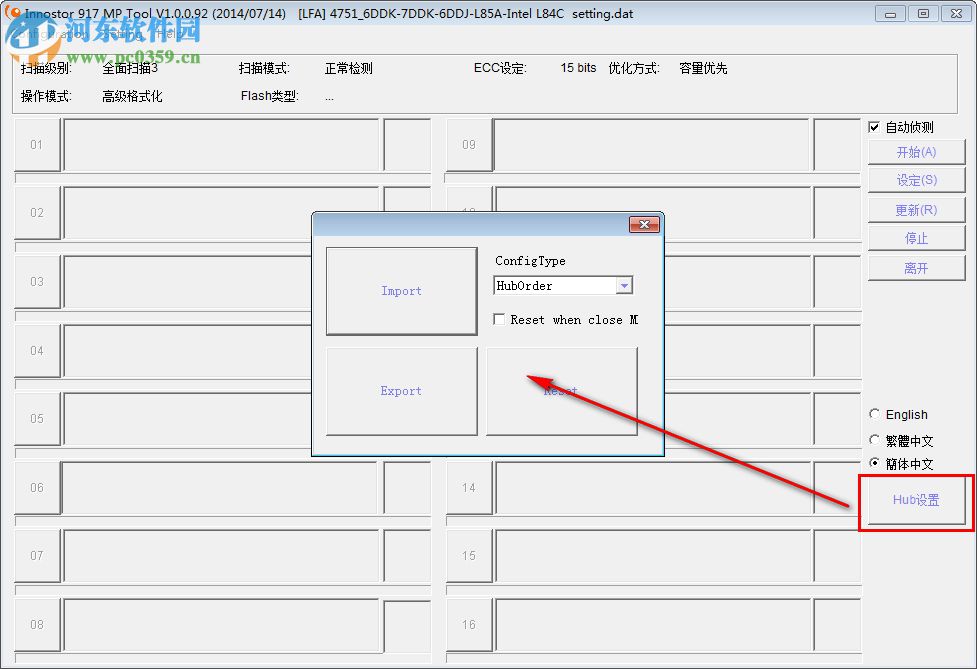Select the 繁體中文 language option
Viewport: 977px width, 669px height.
tap(874, 439)
